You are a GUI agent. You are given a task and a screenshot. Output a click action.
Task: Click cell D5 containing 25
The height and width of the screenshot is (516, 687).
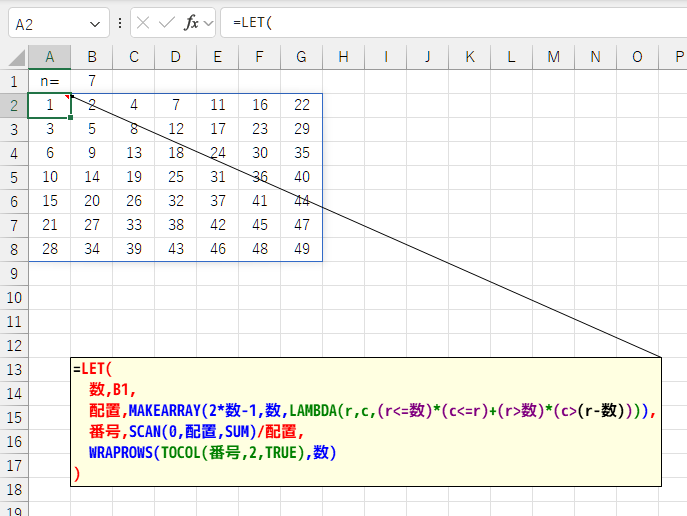pyautogui.click(x=176, y=177)
